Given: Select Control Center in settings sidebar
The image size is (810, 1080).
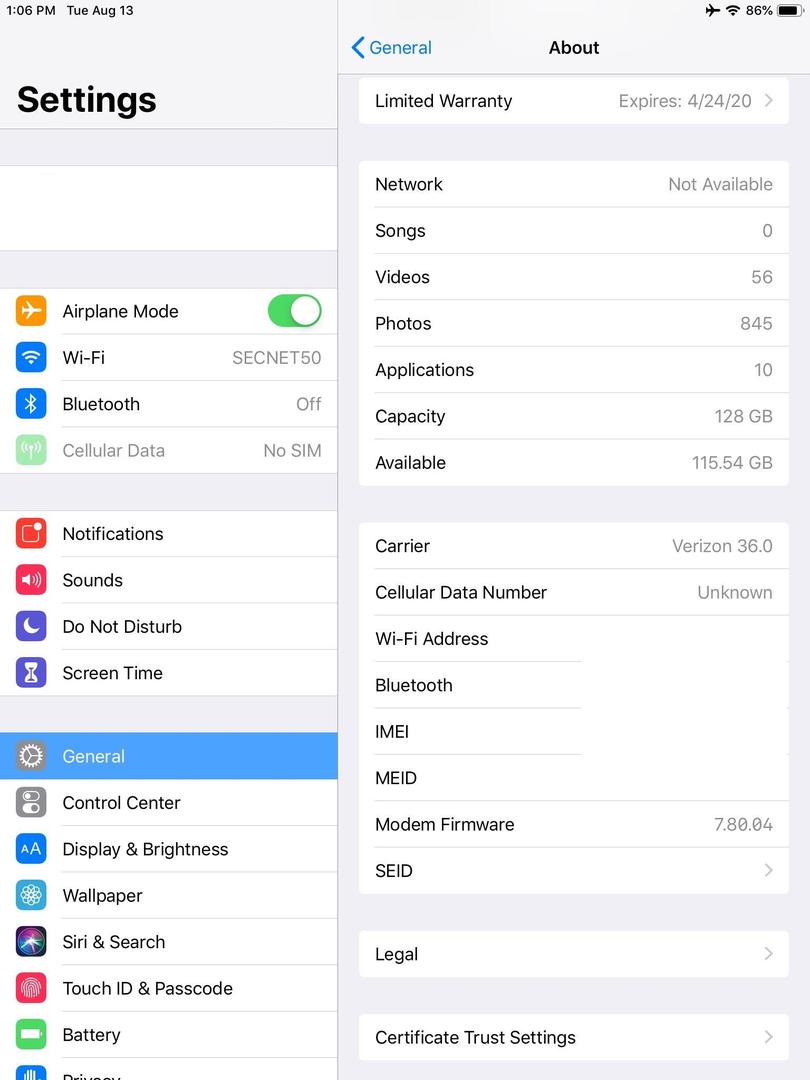Looking at the screenshot, I should (x=169, y=802).
